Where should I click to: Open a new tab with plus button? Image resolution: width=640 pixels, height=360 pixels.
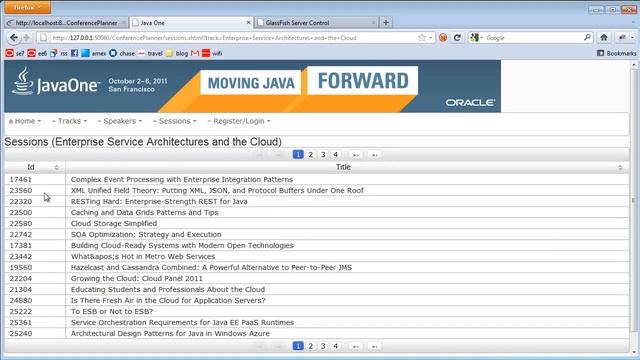[x=386, y=22]
